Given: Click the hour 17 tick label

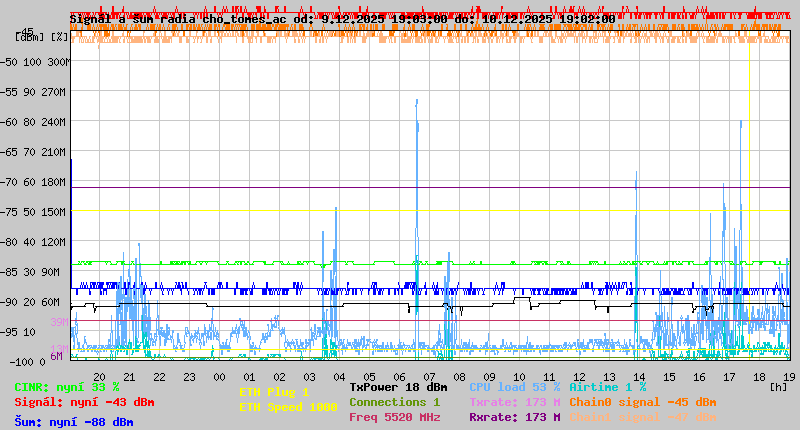Looking at the screenshot, I should tap(730, 377).
